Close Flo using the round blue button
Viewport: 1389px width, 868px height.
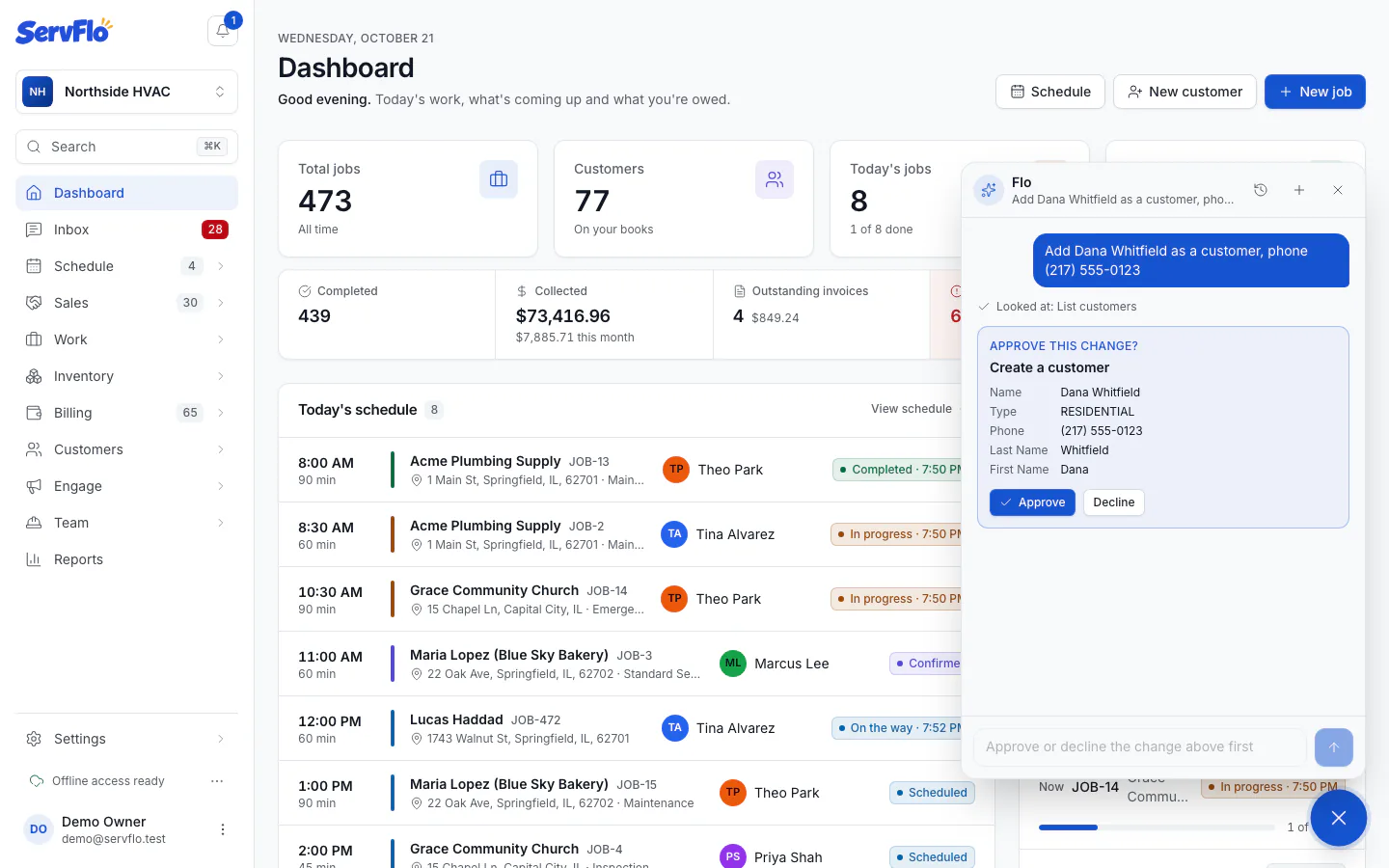(x=1339, y=818)
